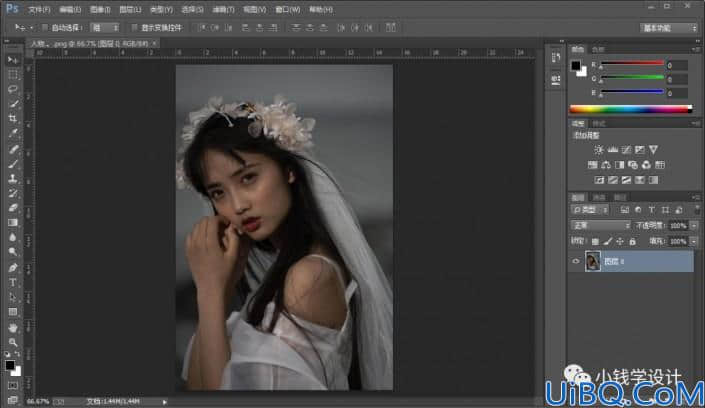Open the opacity slider dropdown arrow
The width and height of the screenshot is (705, 408).
[x=694, y=225]
